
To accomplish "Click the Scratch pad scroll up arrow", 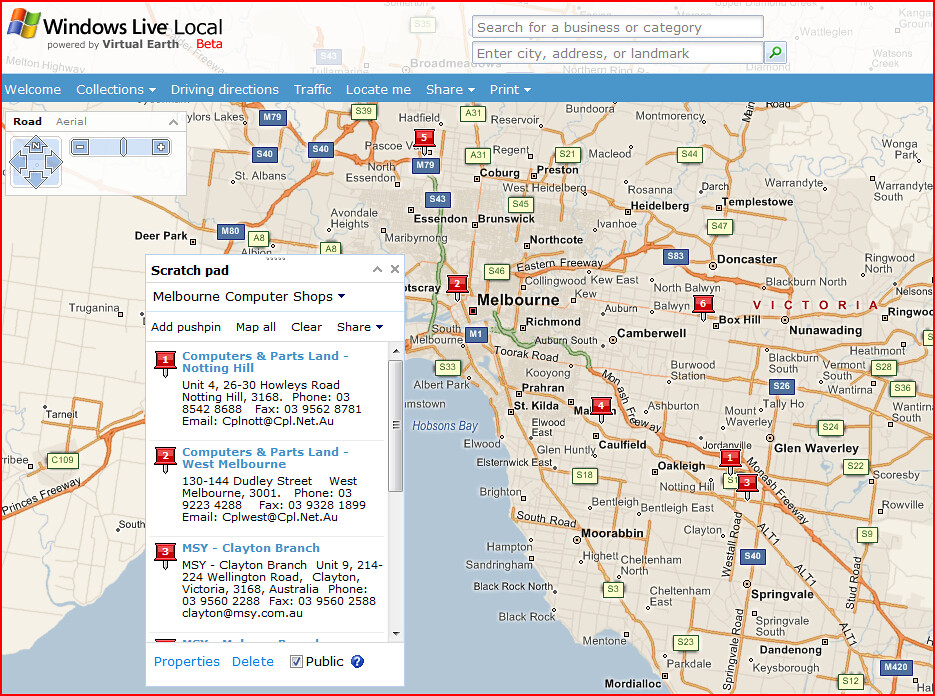I will pyautogui.click(x=396, y=352).
